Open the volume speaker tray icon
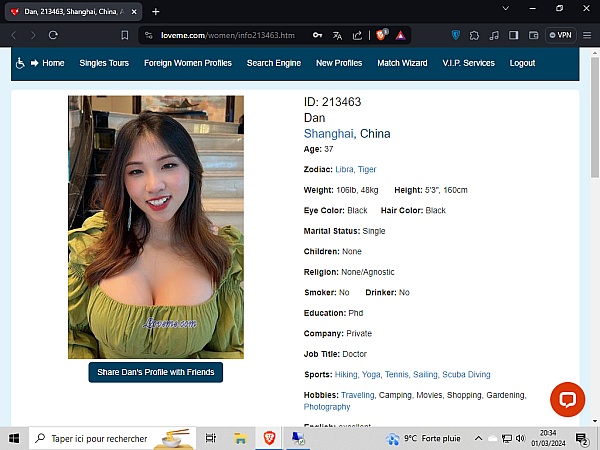Viewport: 600px width, 450px height. click(x=520, y=439)
